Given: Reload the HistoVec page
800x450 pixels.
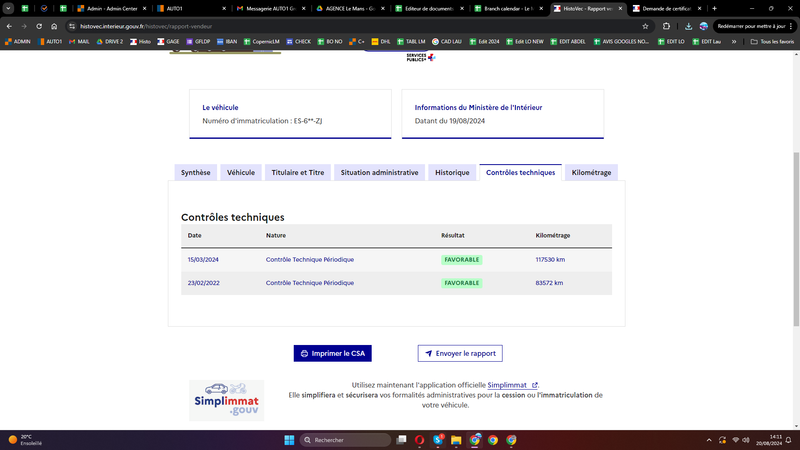Looking at the screenshot, I should (39, 26).
